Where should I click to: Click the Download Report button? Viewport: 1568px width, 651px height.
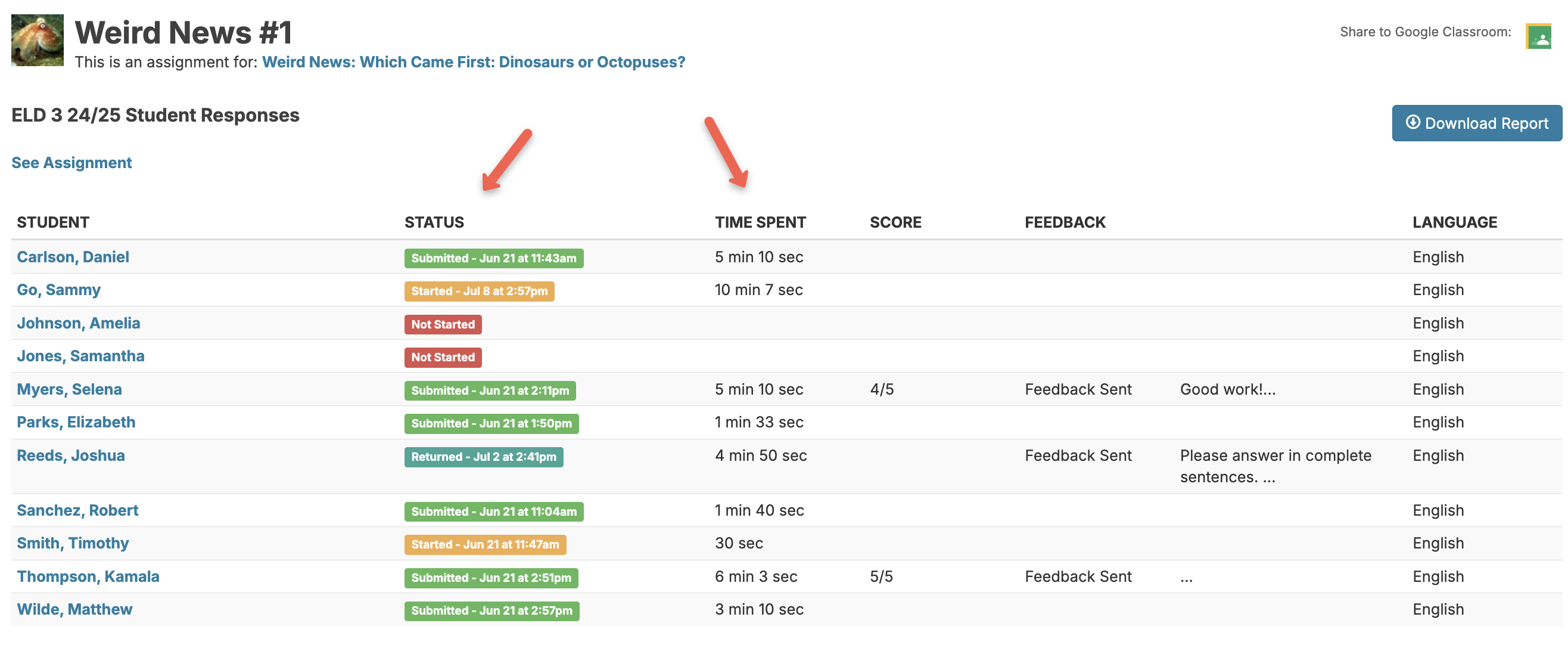[x=1476, y=123]
